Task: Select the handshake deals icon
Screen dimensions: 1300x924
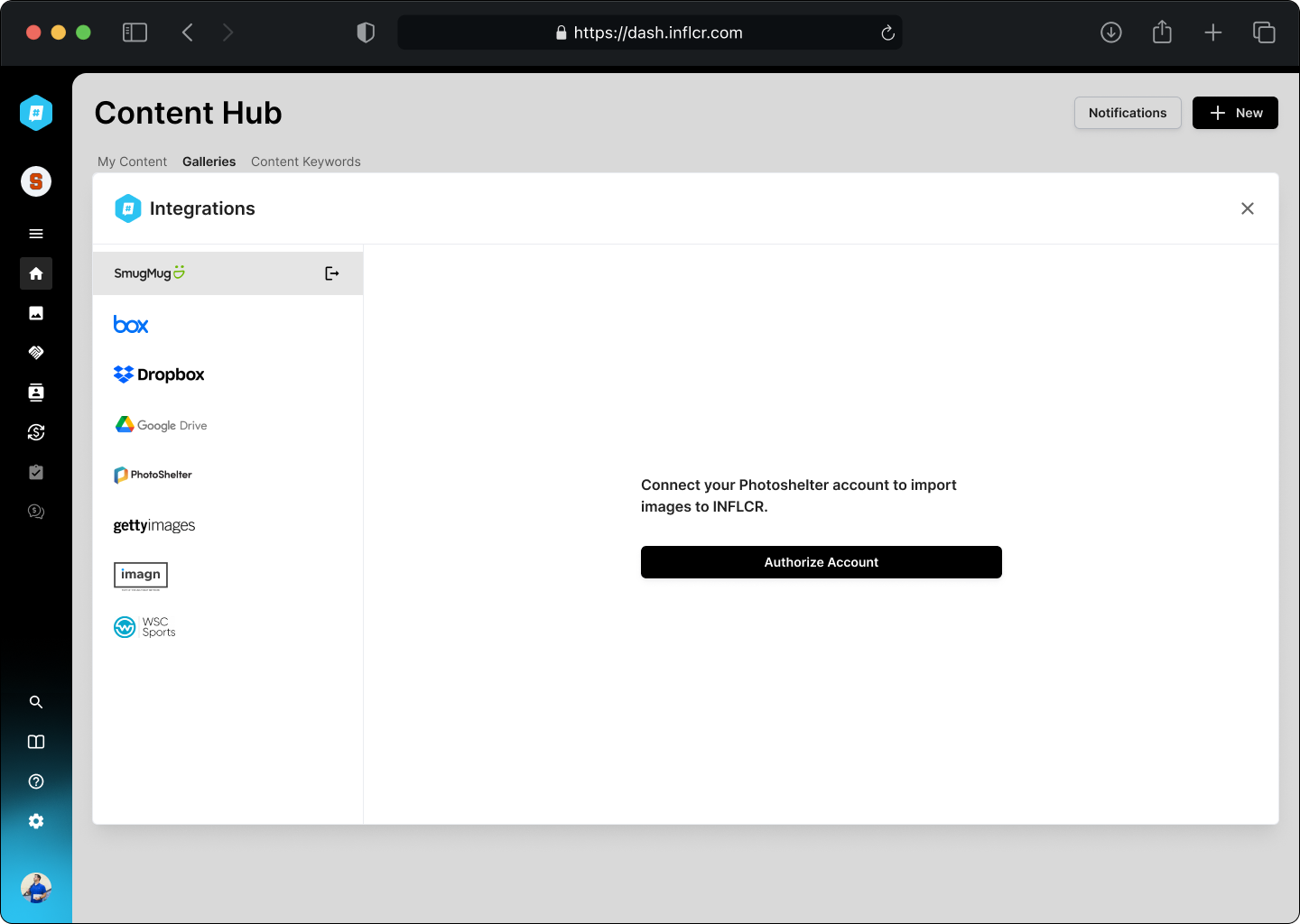Action: [x=36, y=353]
